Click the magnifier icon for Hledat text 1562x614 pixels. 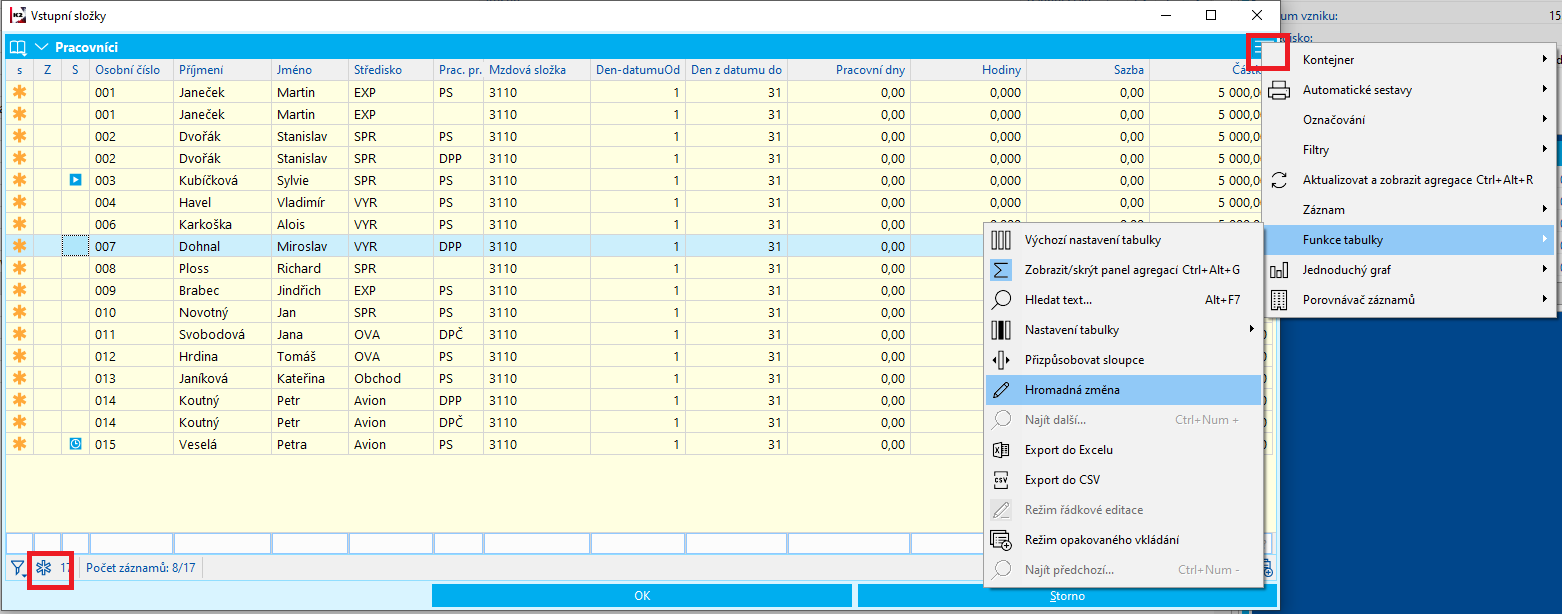tap(1001, 300)
